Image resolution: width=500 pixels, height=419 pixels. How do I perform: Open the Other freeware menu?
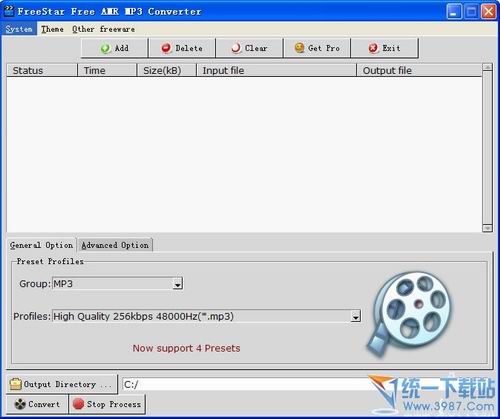[103, 29]
